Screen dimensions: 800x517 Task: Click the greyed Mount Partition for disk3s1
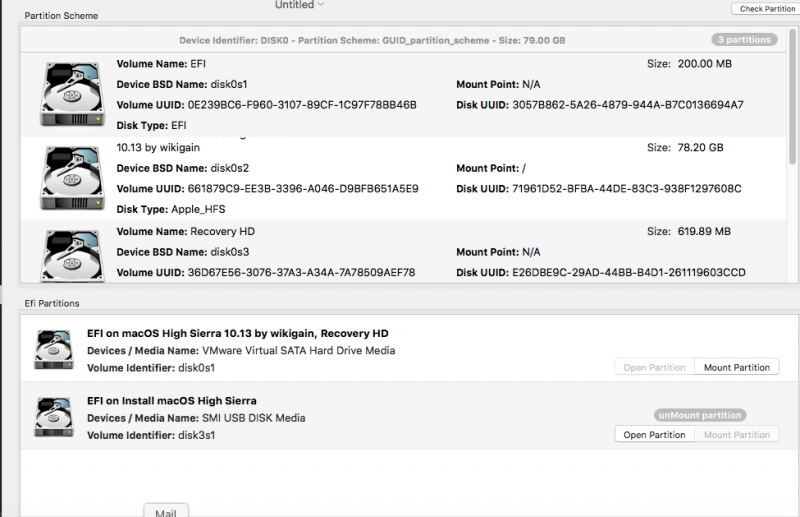[737, 435]
